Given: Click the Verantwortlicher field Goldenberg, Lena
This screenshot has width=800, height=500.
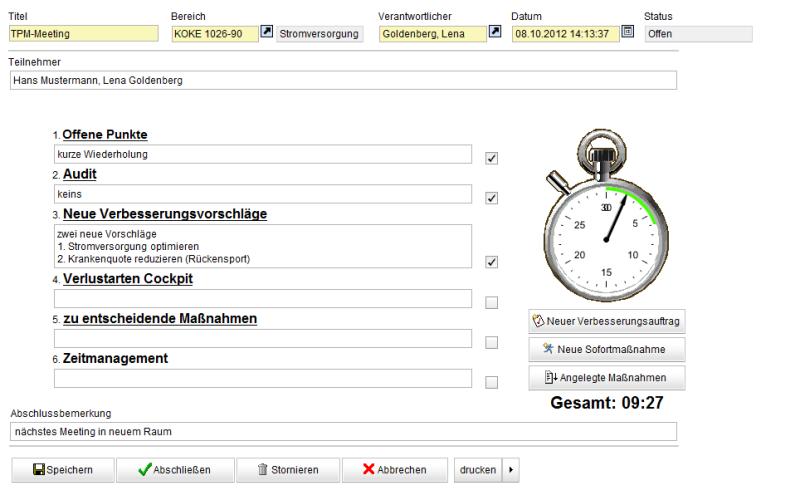Looking at the screenshot, I should (x=433, y=34).
